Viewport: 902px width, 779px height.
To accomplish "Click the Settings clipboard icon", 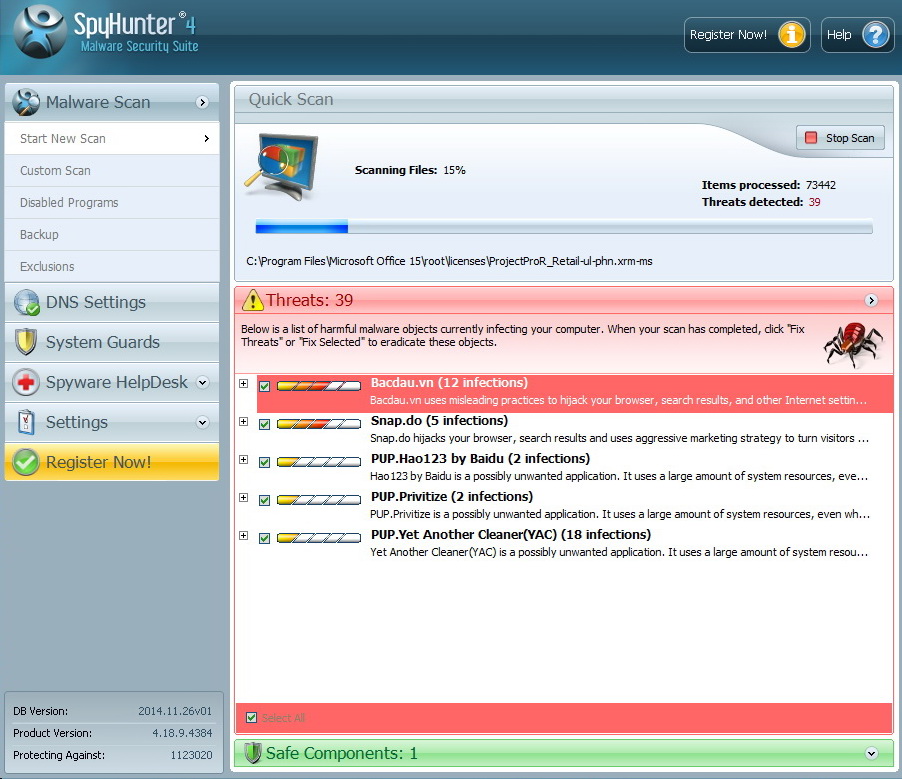I will pos(26,422).
